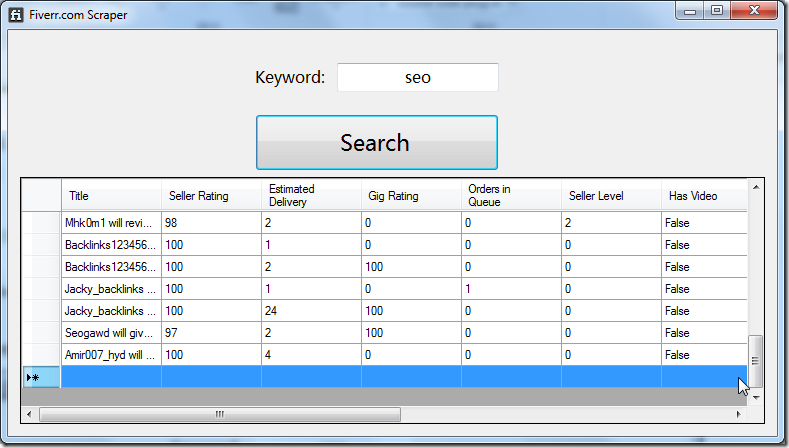Sort by Seller Rating column header

tap(211, 195)
